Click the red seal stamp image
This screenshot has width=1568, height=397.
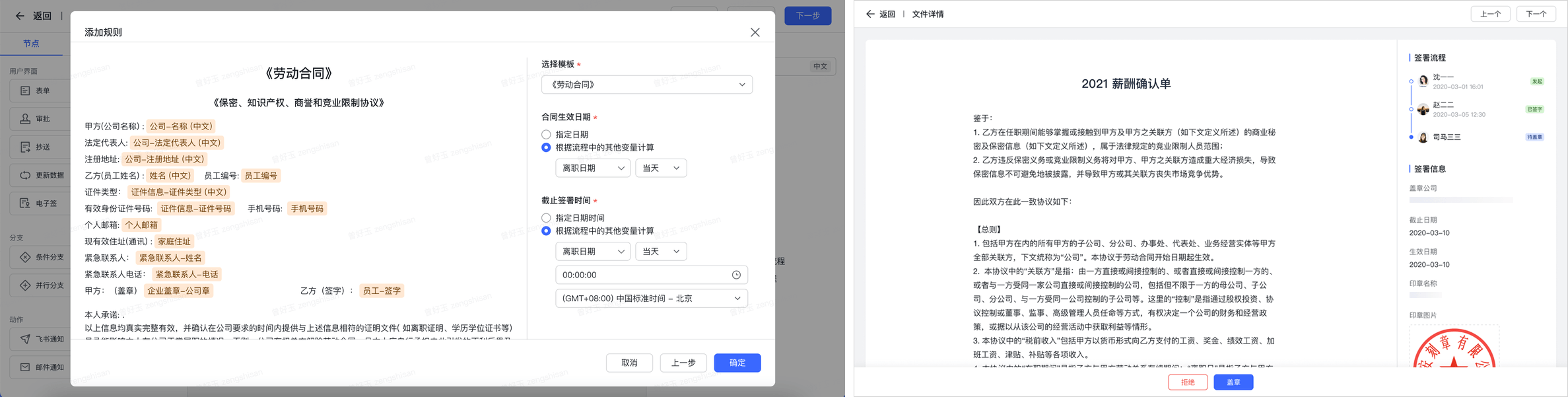click(x=1454, y=349)
